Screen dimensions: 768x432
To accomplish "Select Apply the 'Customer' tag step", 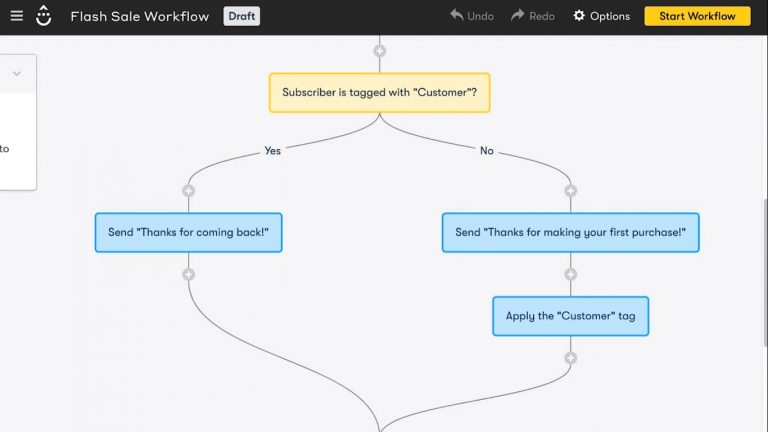I will point(571,316).
